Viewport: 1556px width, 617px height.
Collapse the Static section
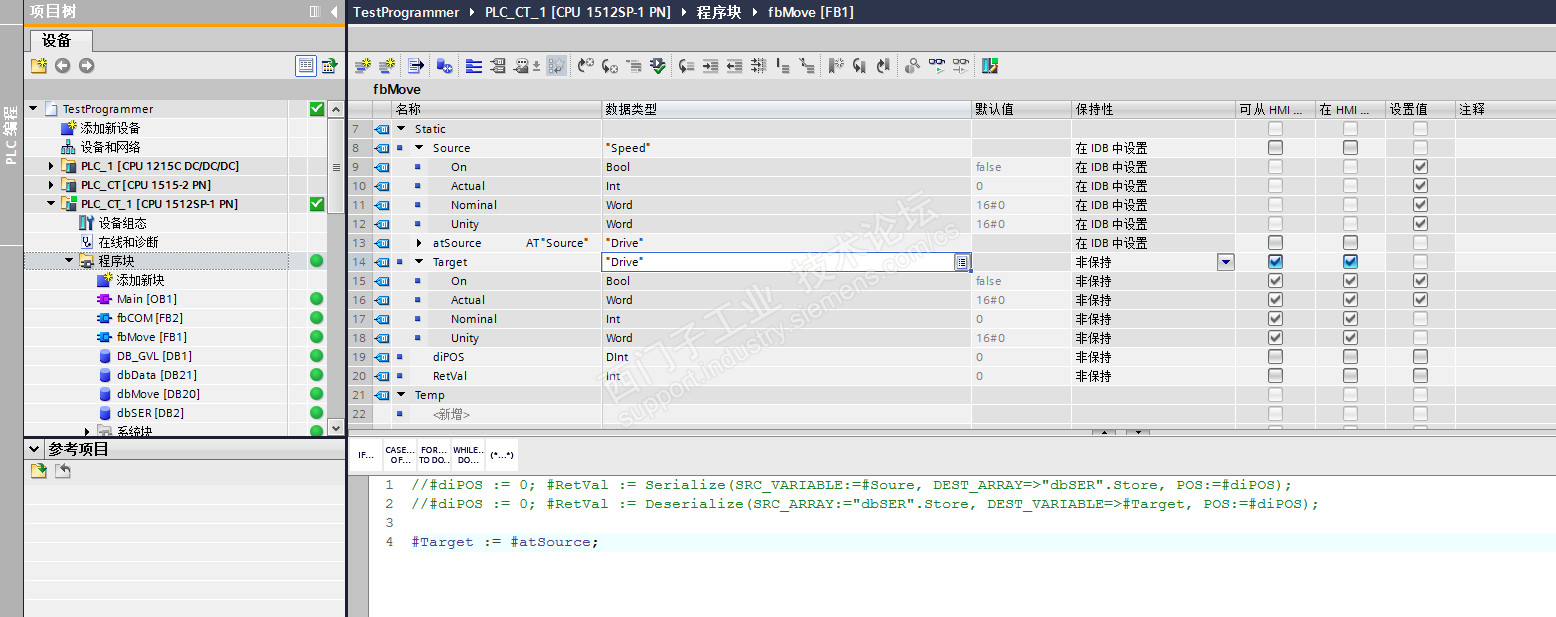[x=402, y=129]
